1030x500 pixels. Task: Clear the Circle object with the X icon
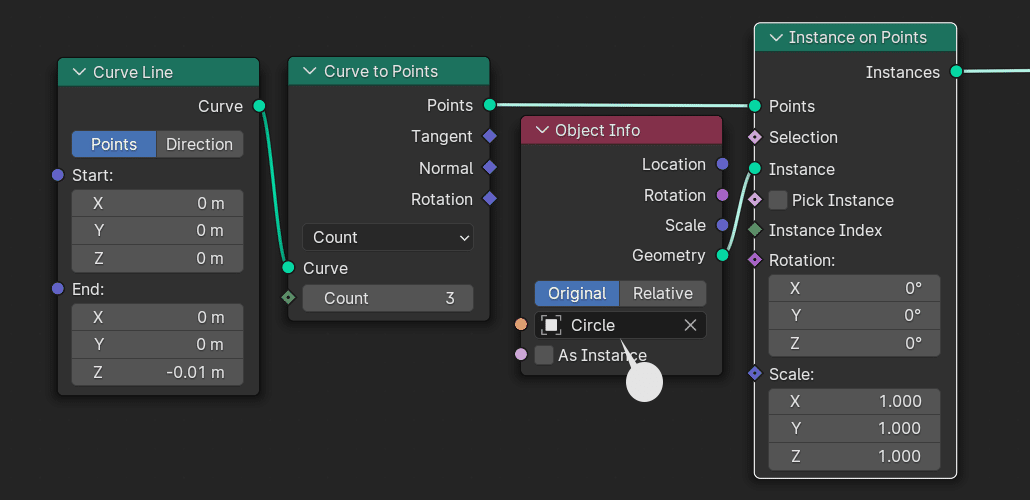[x=690, y=325]
